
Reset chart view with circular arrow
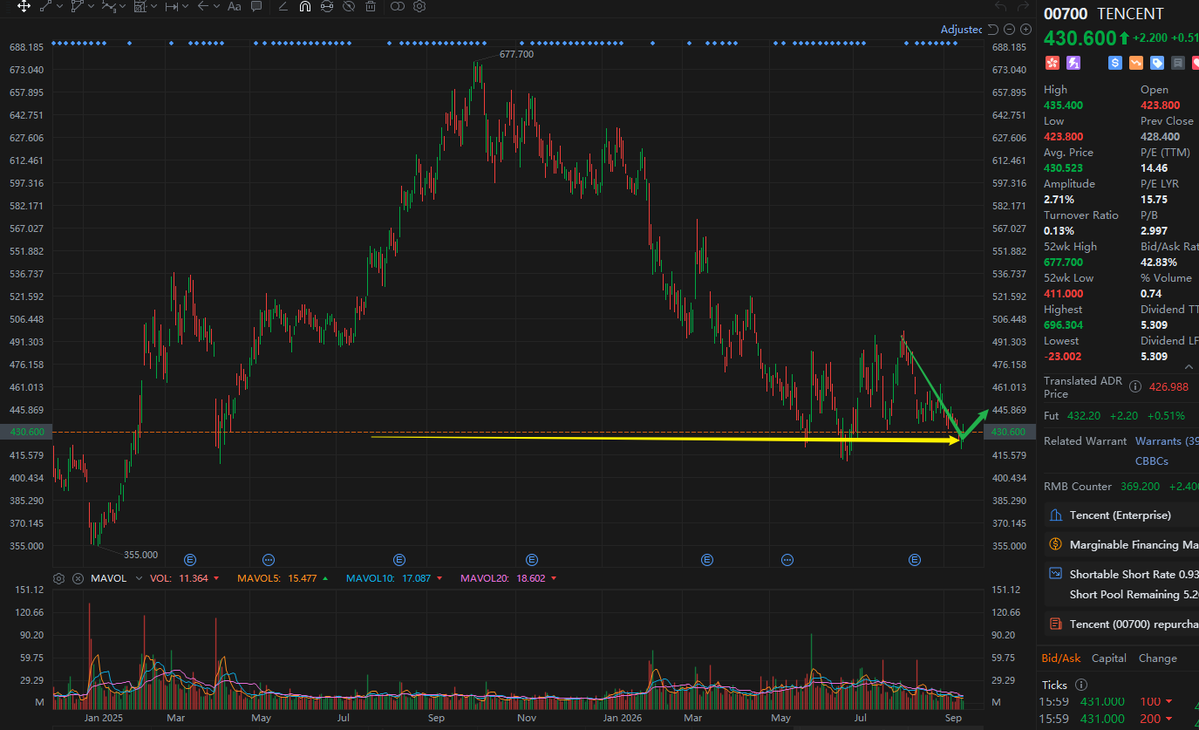click(993, 29)
